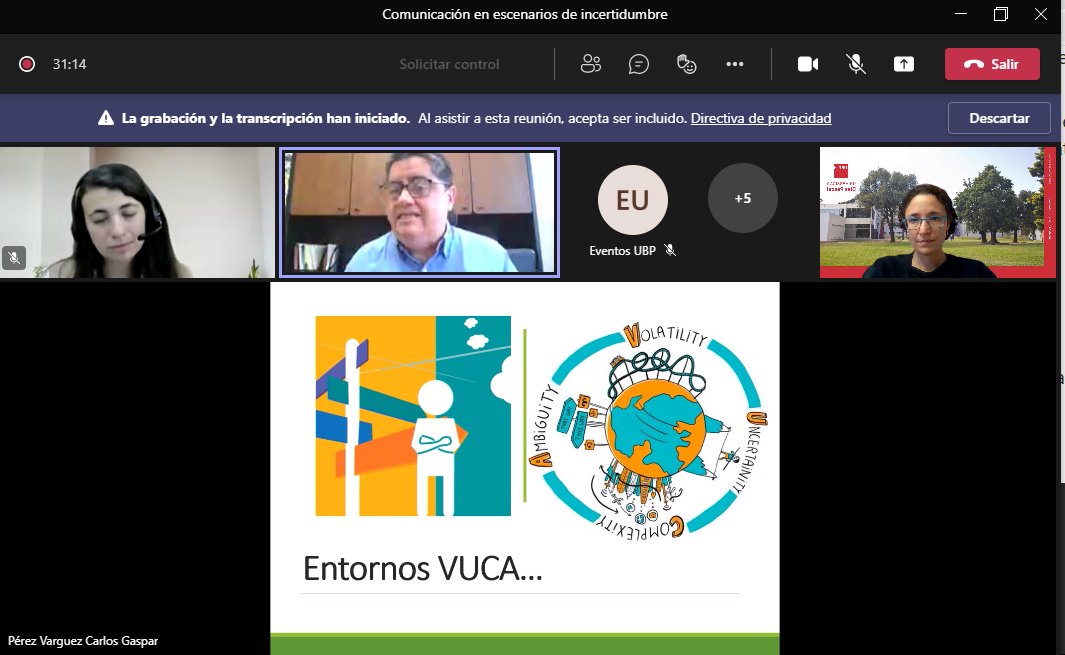This screenshot has height=655, width=1065.
Task: Unmute your microphone
Action: click(x=855, y=63)
